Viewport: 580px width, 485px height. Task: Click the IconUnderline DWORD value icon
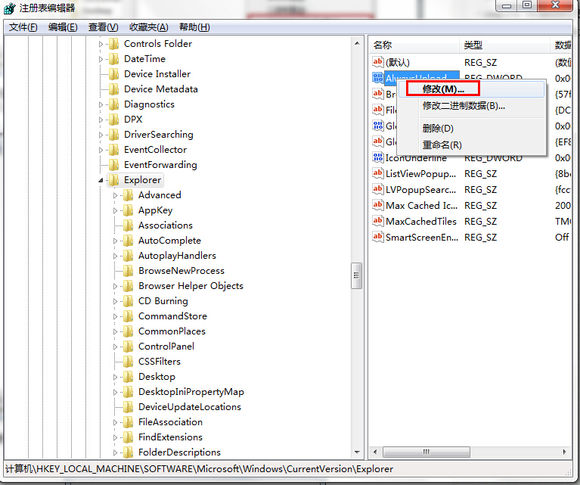click(x=378, y=158)
